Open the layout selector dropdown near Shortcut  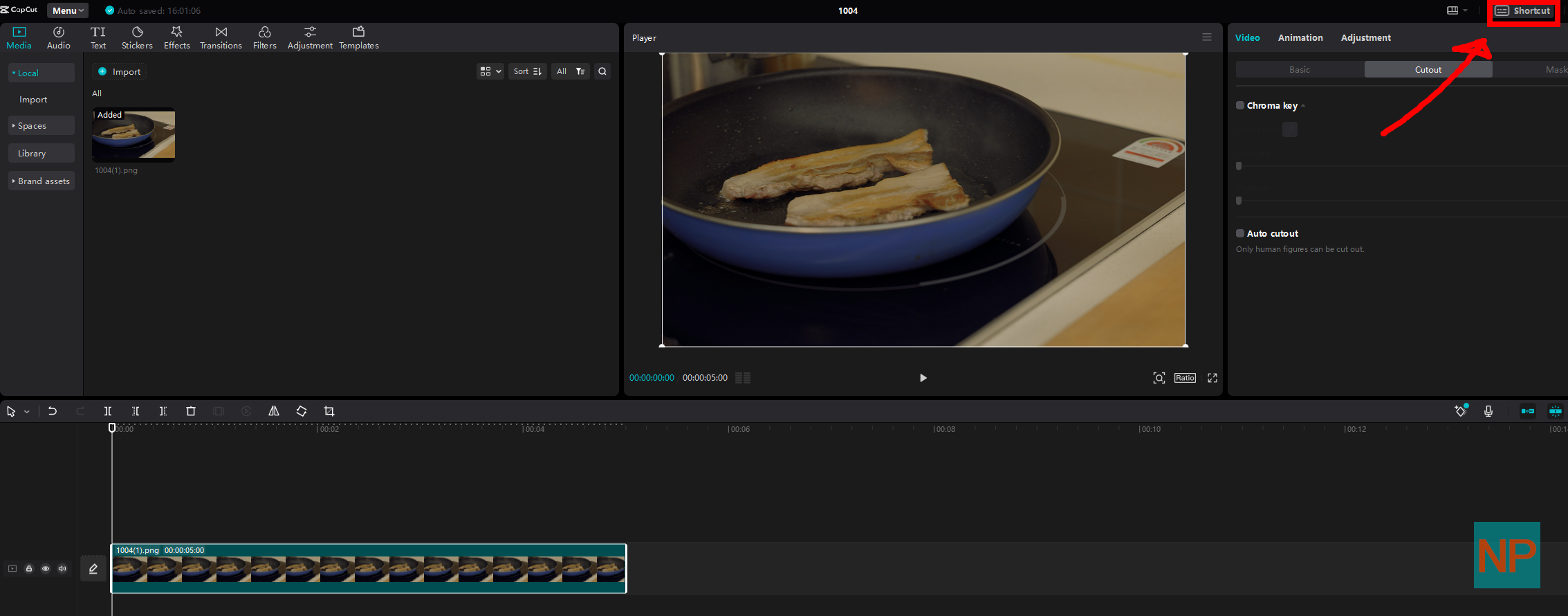(1457, 10)
